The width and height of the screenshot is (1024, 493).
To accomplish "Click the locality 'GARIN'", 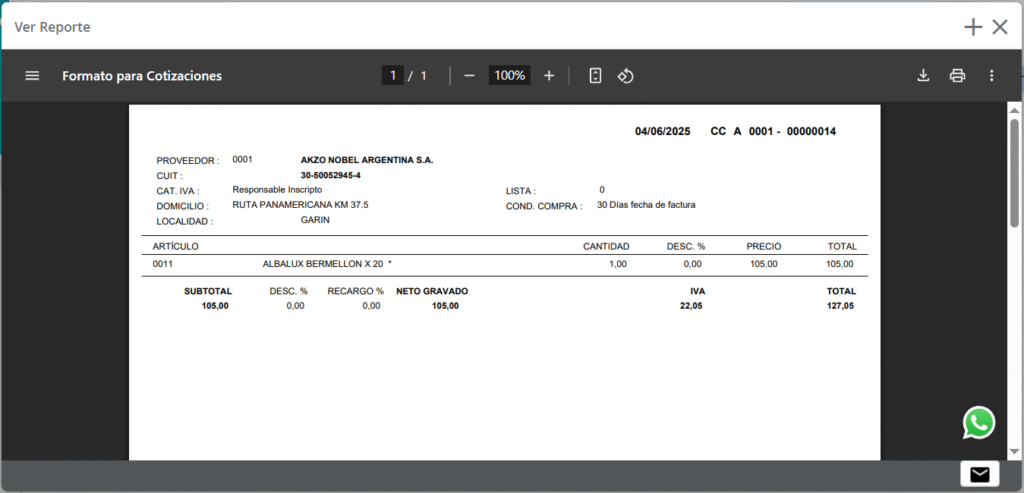I will pos(315,220).
